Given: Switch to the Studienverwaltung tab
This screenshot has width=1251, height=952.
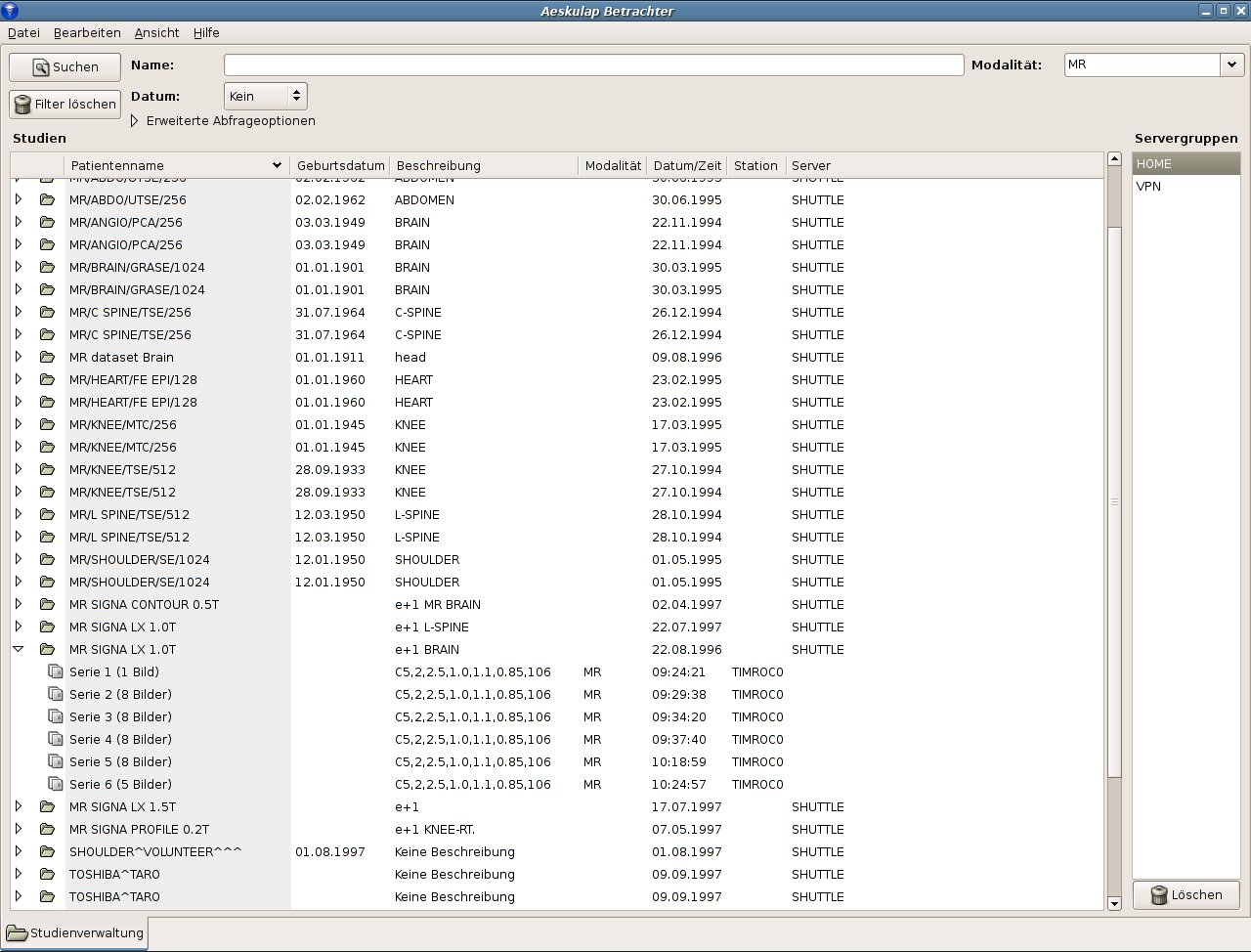Looking at the screenshot, I should 75,932.
